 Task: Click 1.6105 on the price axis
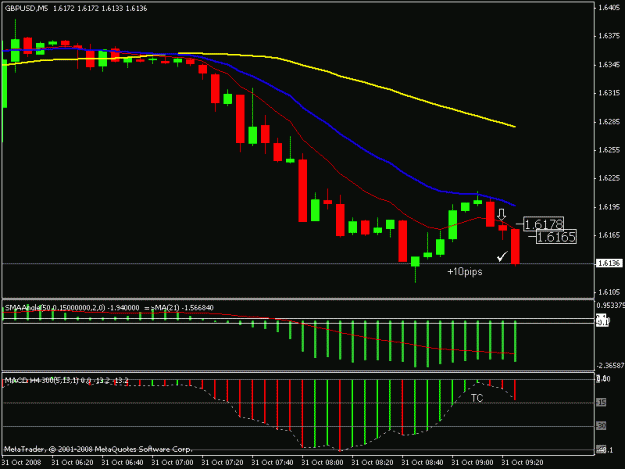[609, 292]
